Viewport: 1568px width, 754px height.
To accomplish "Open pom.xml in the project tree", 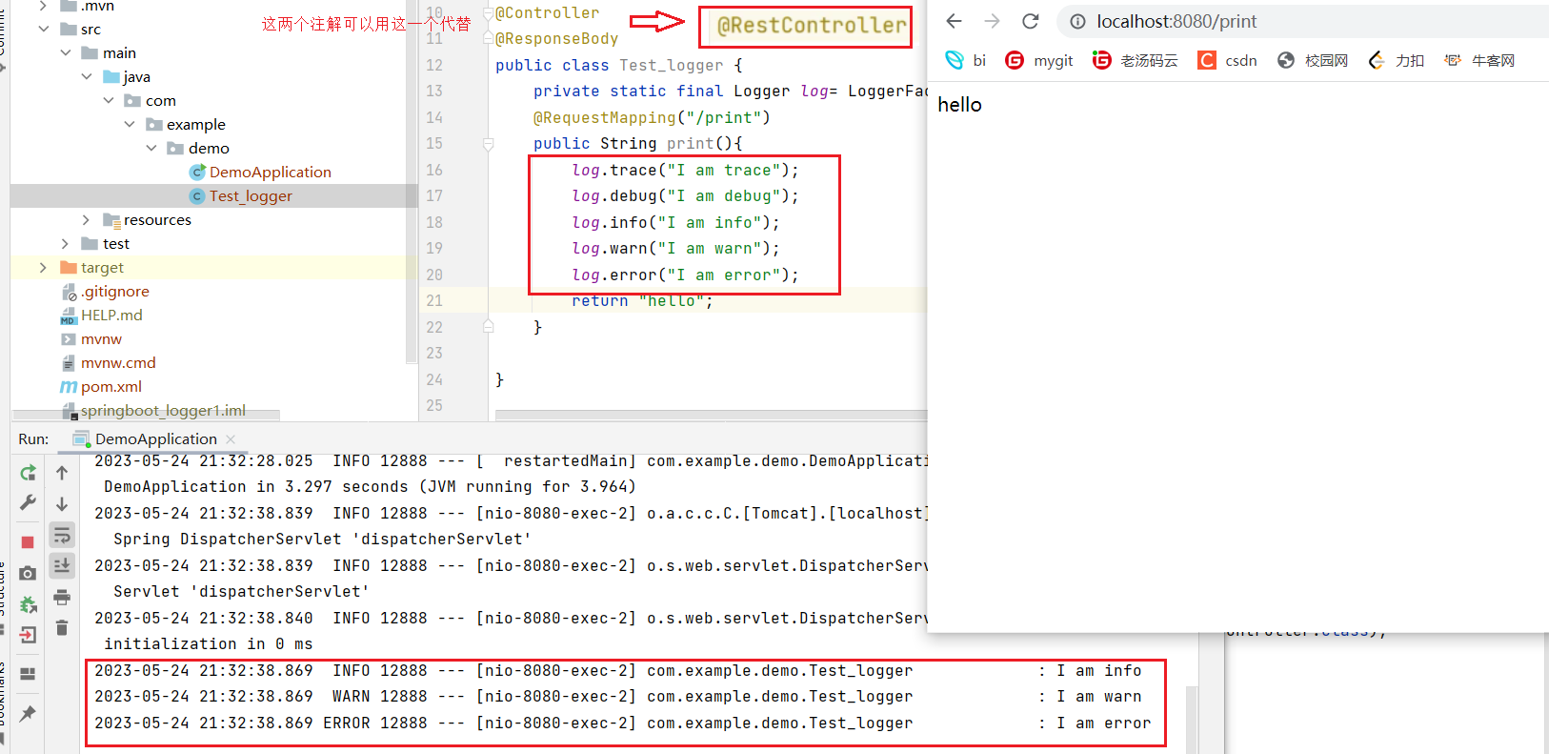I will click(x=101, y=386).
